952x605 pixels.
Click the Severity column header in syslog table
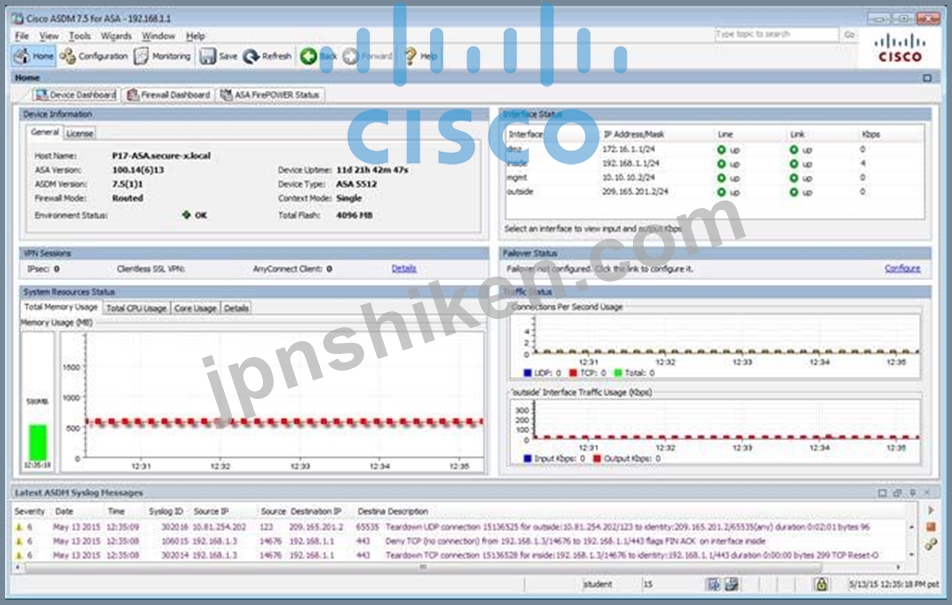coord(29,511)
